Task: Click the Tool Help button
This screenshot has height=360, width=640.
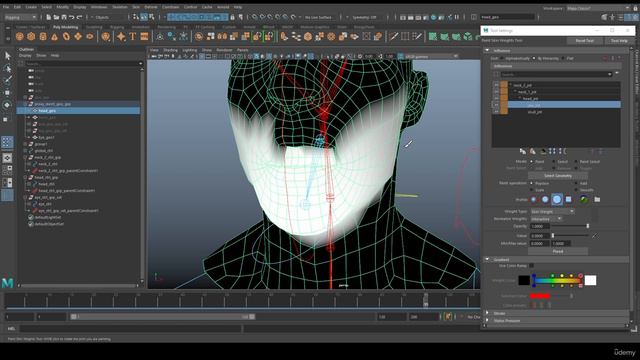Action: click(619, 41)
